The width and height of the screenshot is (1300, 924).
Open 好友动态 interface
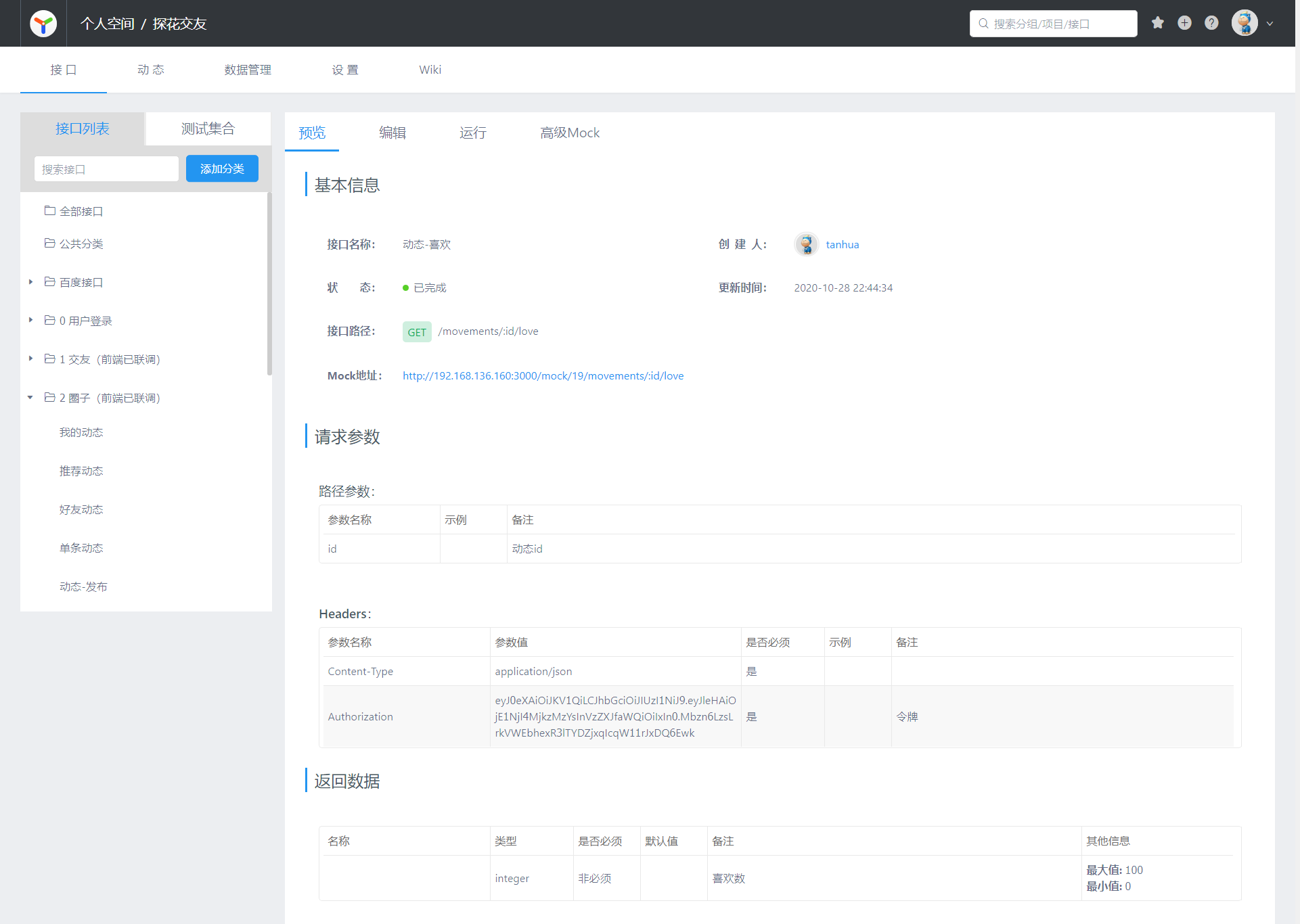pyautogui.click(x=81, y=509)
